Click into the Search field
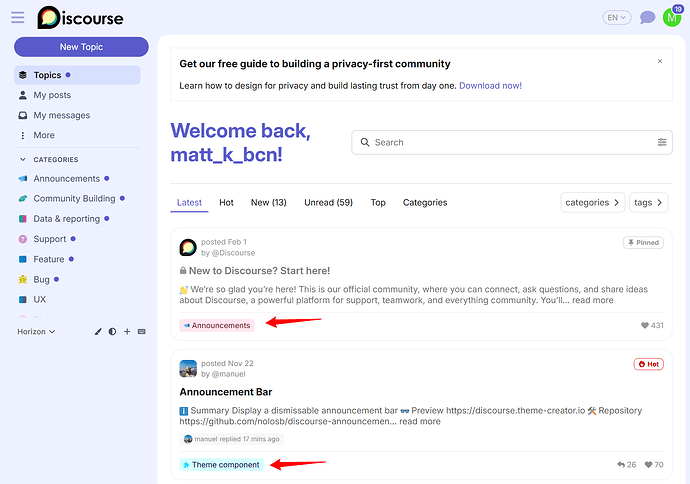690x484 pixels. [x=512, y=142]
